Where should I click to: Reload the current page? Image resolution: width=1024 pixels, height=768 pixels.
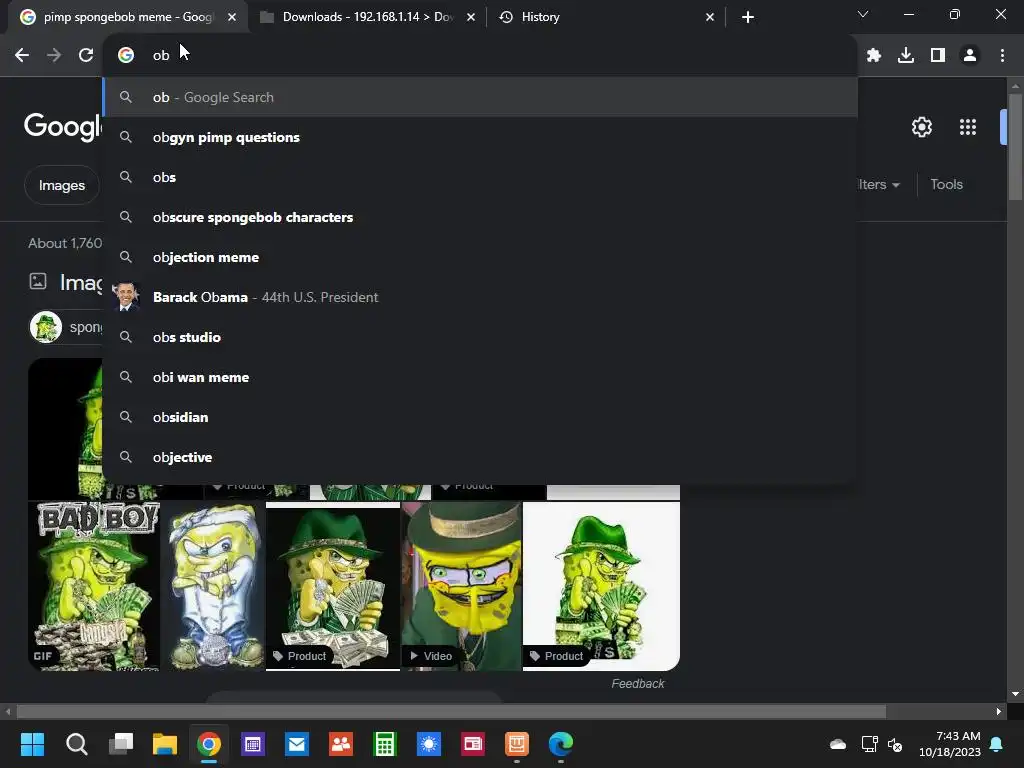tap(86, 56)
